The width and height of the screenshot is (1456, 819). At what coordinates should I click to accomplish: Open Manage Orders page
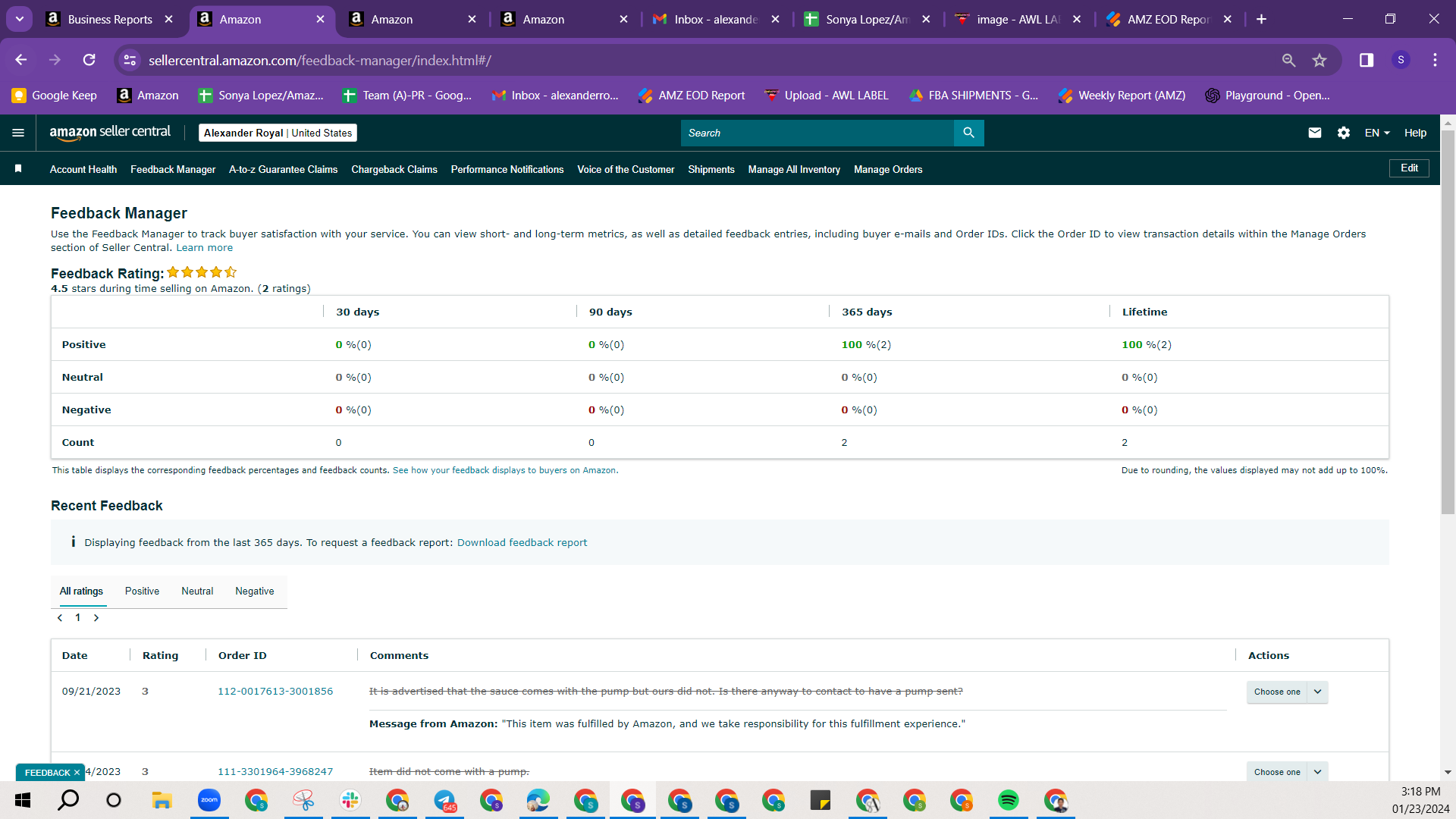888,169
